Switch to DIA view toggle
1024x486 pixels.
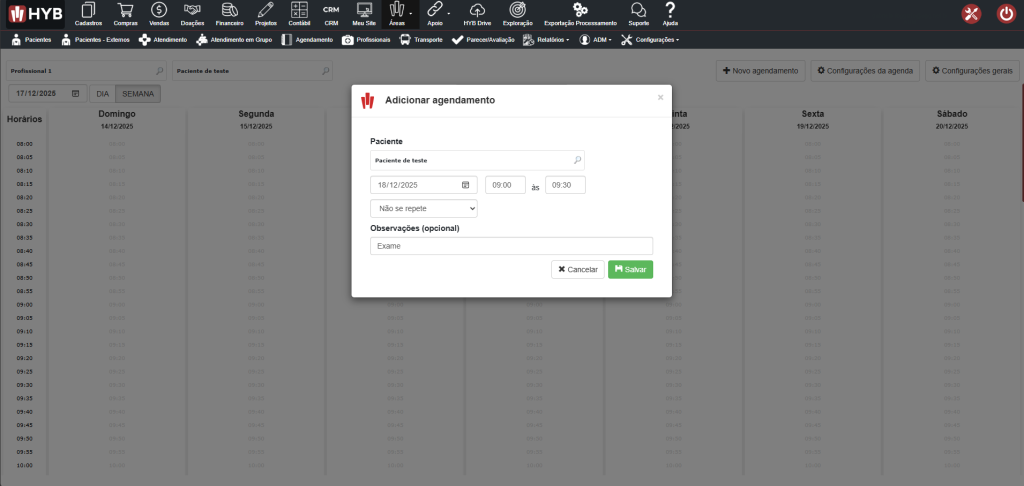pos(102,93)
